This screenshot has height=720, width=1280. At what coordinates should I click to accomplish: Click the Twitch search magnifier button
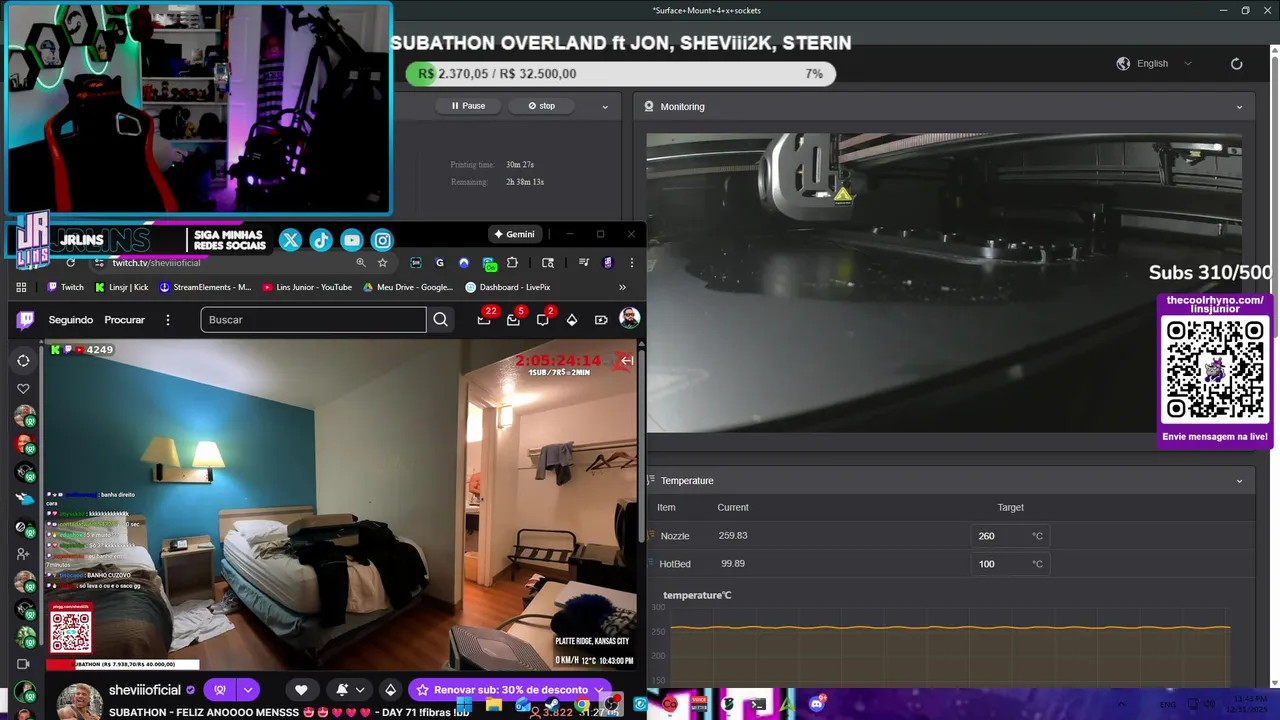[x=440, y=320]
